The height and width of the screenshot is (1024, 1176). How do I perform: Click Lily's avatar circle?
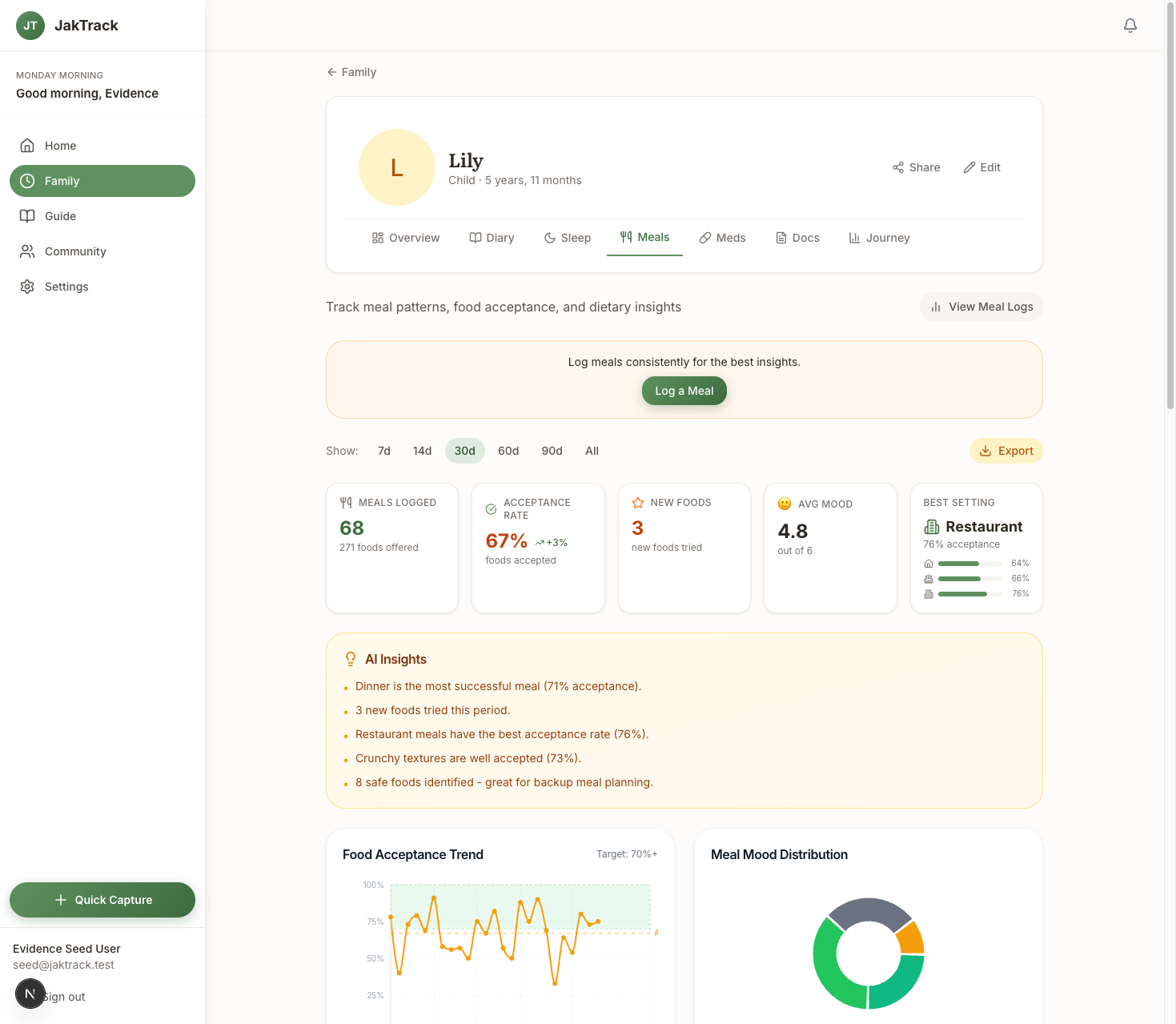(x=397, y=167)
